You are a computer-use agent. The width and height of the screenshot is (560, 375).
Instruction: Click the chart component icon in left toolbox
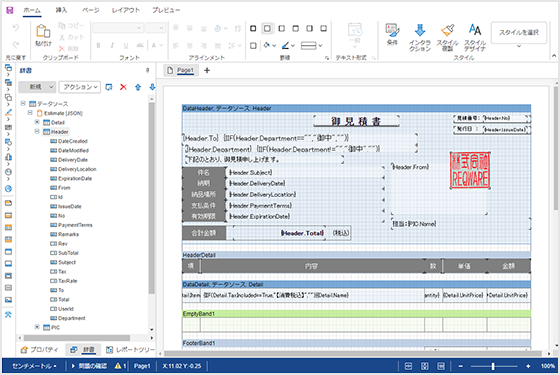(x=8, y=157)
